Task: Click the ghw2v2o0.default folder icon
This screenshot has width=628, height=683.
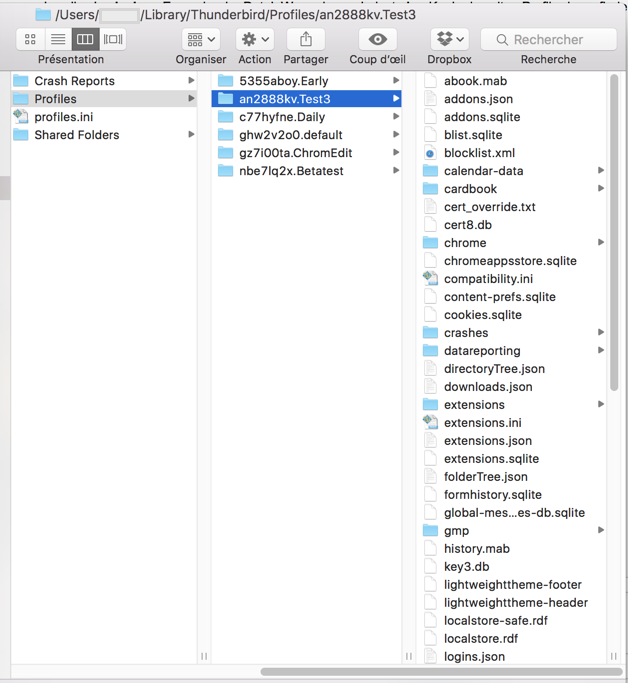Action: point(225,135)
